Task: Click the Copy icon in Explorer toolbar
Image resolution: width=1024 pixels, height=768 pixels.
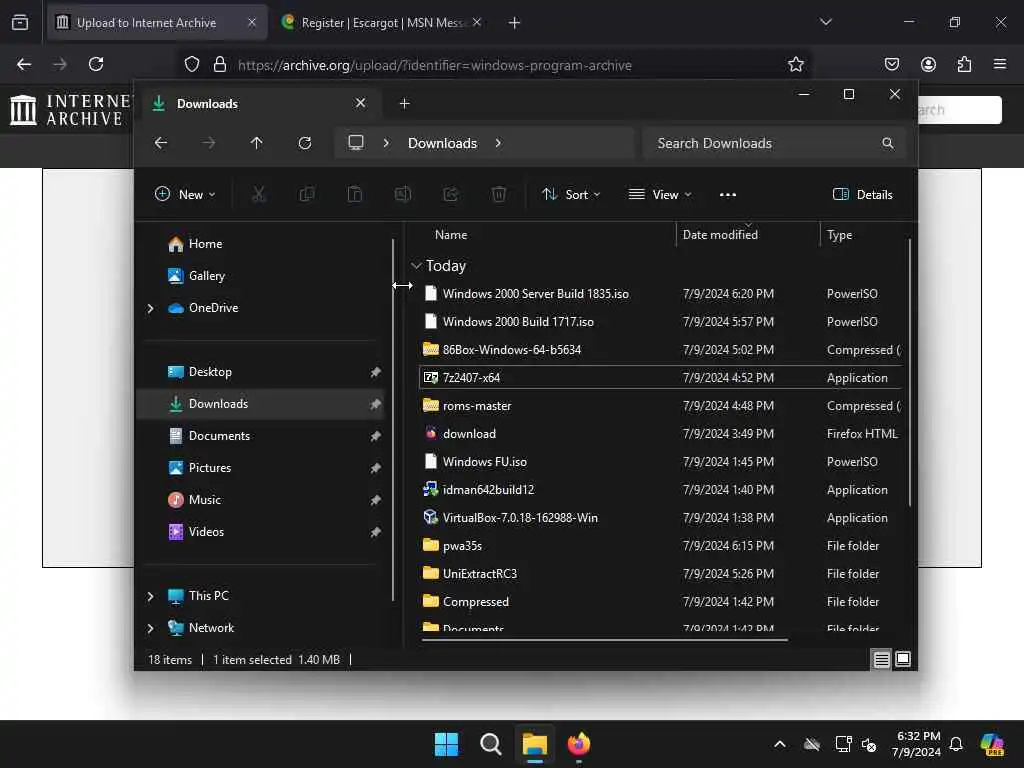Action: tap(306, 195)
